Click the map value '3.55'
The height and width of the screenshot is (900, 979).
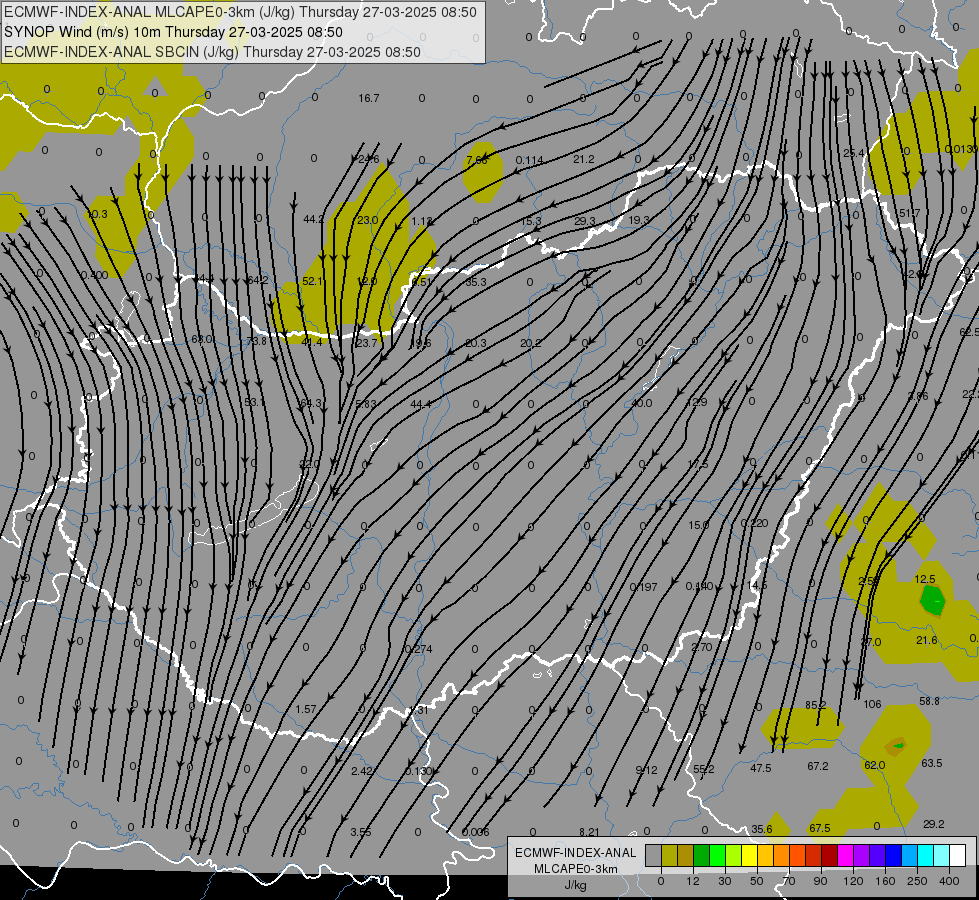(361, 832)
